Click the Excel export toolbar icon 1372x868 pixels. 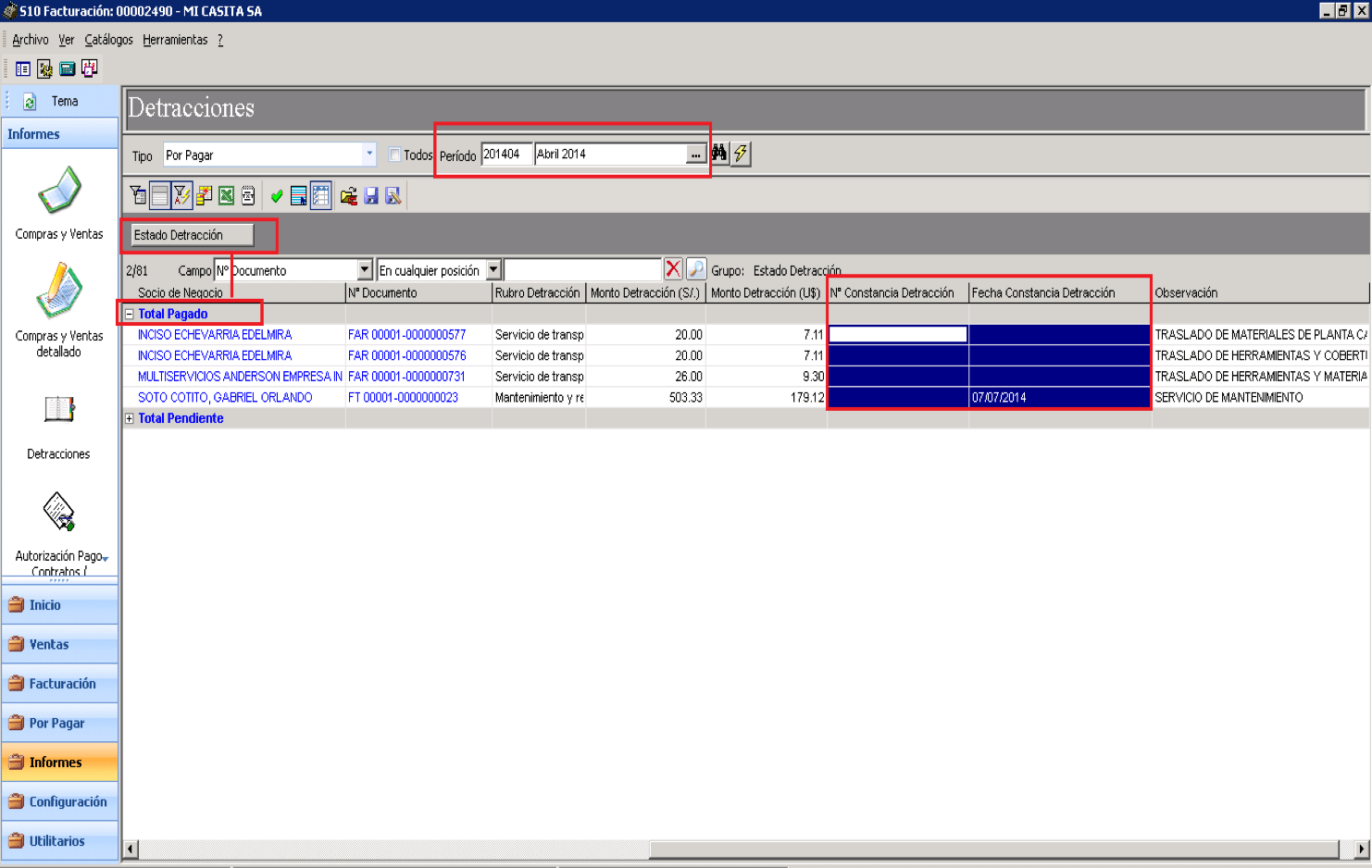226,195
